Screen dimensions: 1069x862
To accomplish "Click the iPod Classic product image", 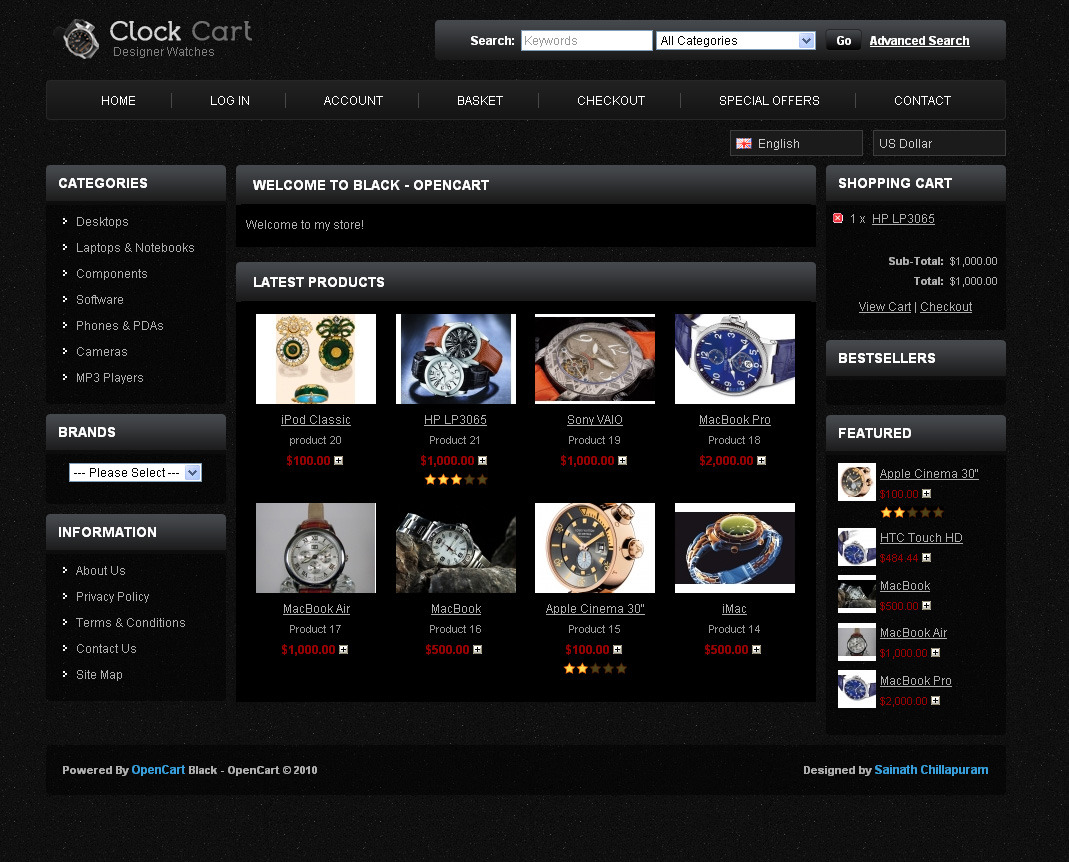I will click(316, 359).
